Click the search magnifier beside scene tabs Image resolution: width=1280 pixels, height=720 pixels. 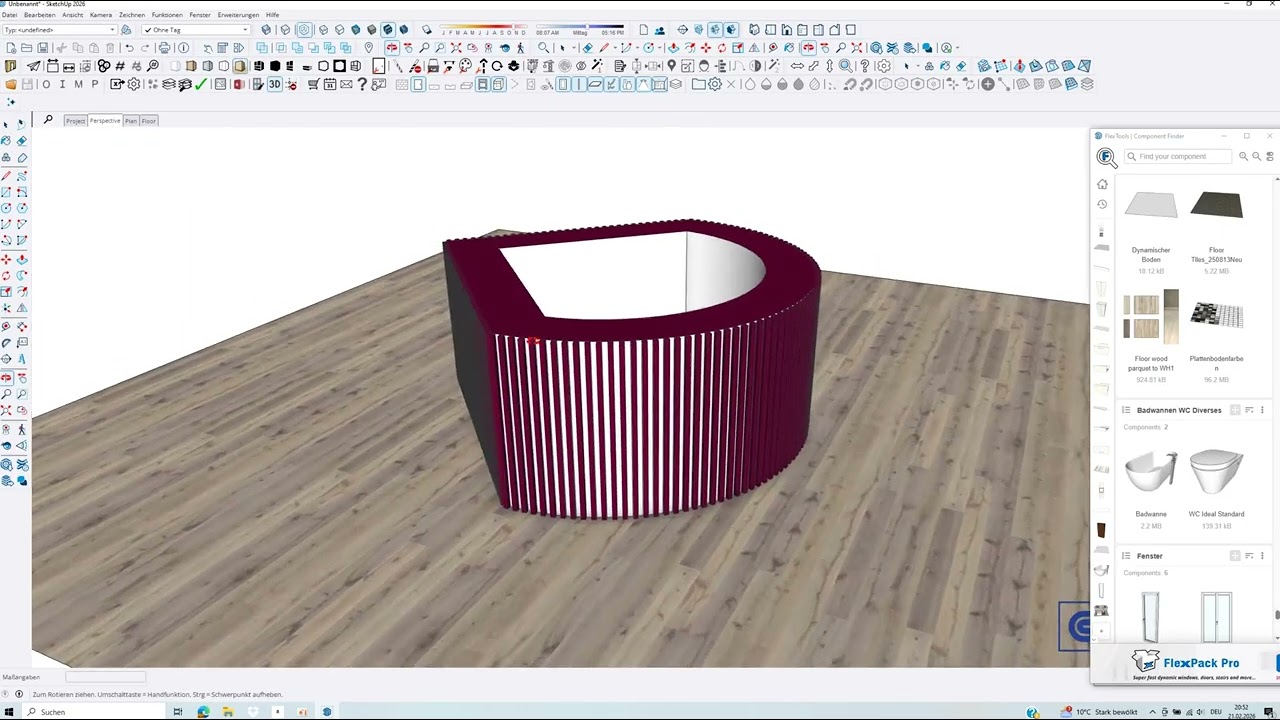[47, 120]
